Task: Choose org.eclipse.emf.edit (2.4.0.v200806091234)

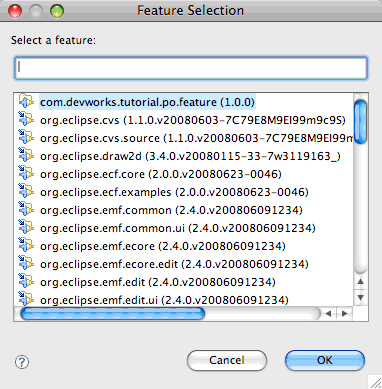Action: click(x=158, y=282)
